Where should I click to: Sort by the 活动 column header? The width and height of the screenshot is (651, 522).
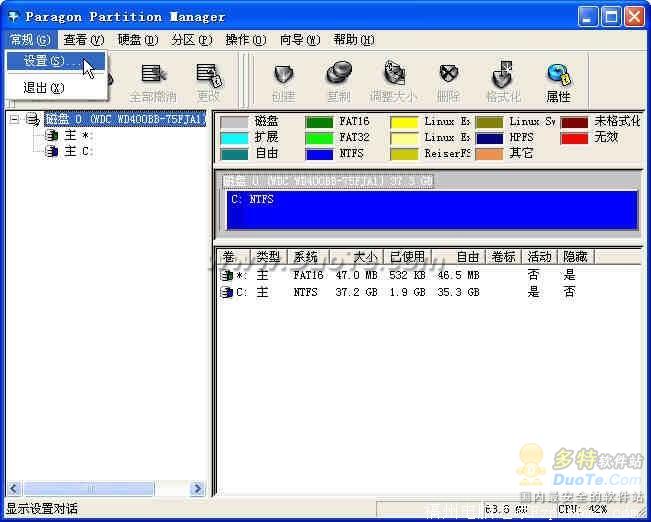539,257
